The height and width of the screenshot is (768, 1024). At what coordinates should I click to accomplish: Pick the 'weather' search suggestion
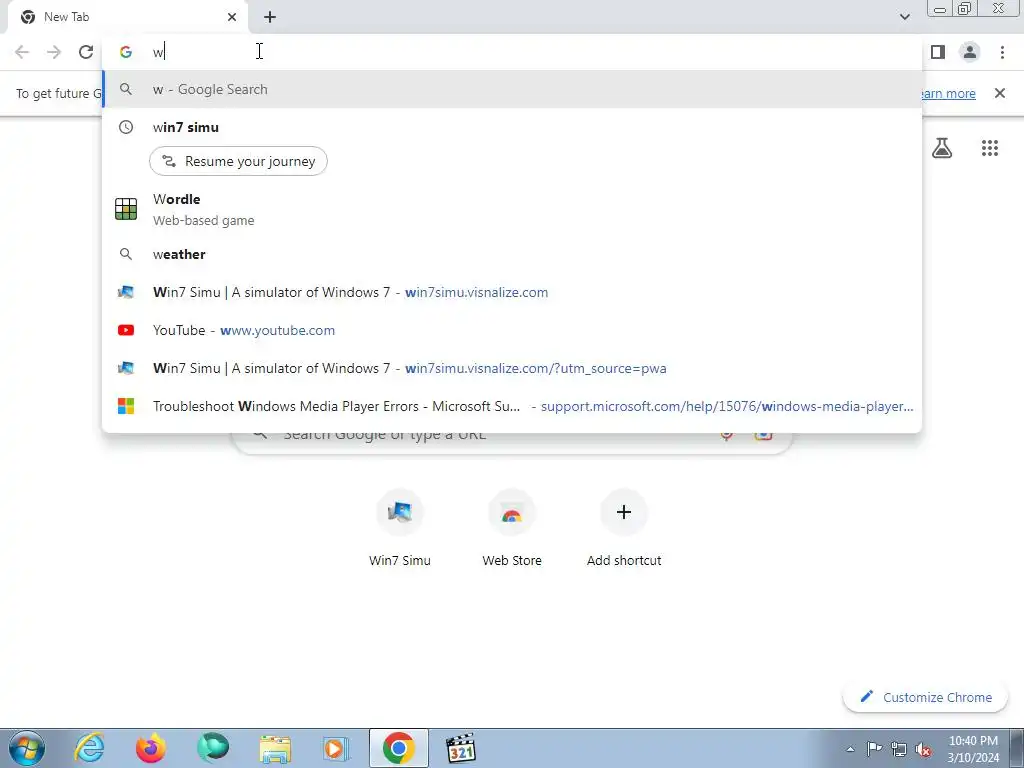pyautogui.click(x=512, y=254)
